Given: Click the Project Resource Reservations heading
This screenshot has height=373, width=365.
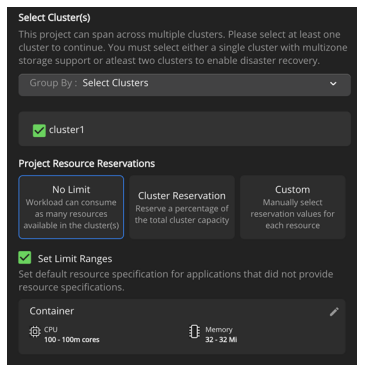Looking at the screenshot, I should pos(87,163).
